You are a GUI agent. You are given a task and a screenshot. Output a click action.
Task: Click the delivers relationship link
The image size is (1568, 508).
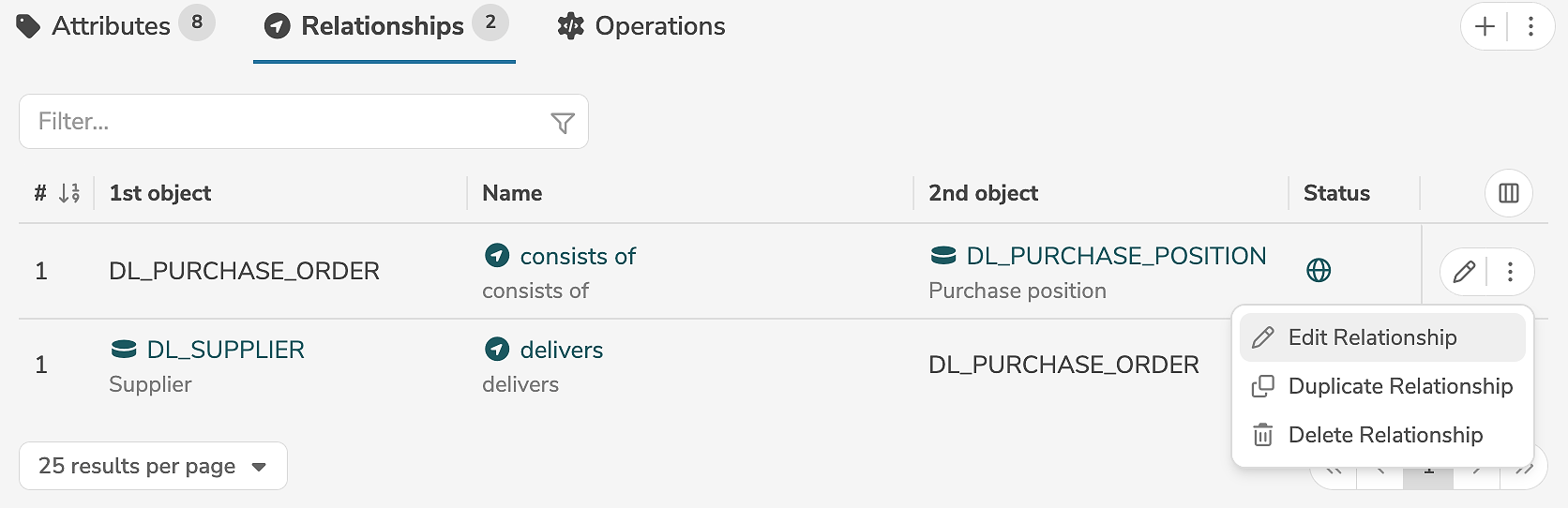pos(561,350)
